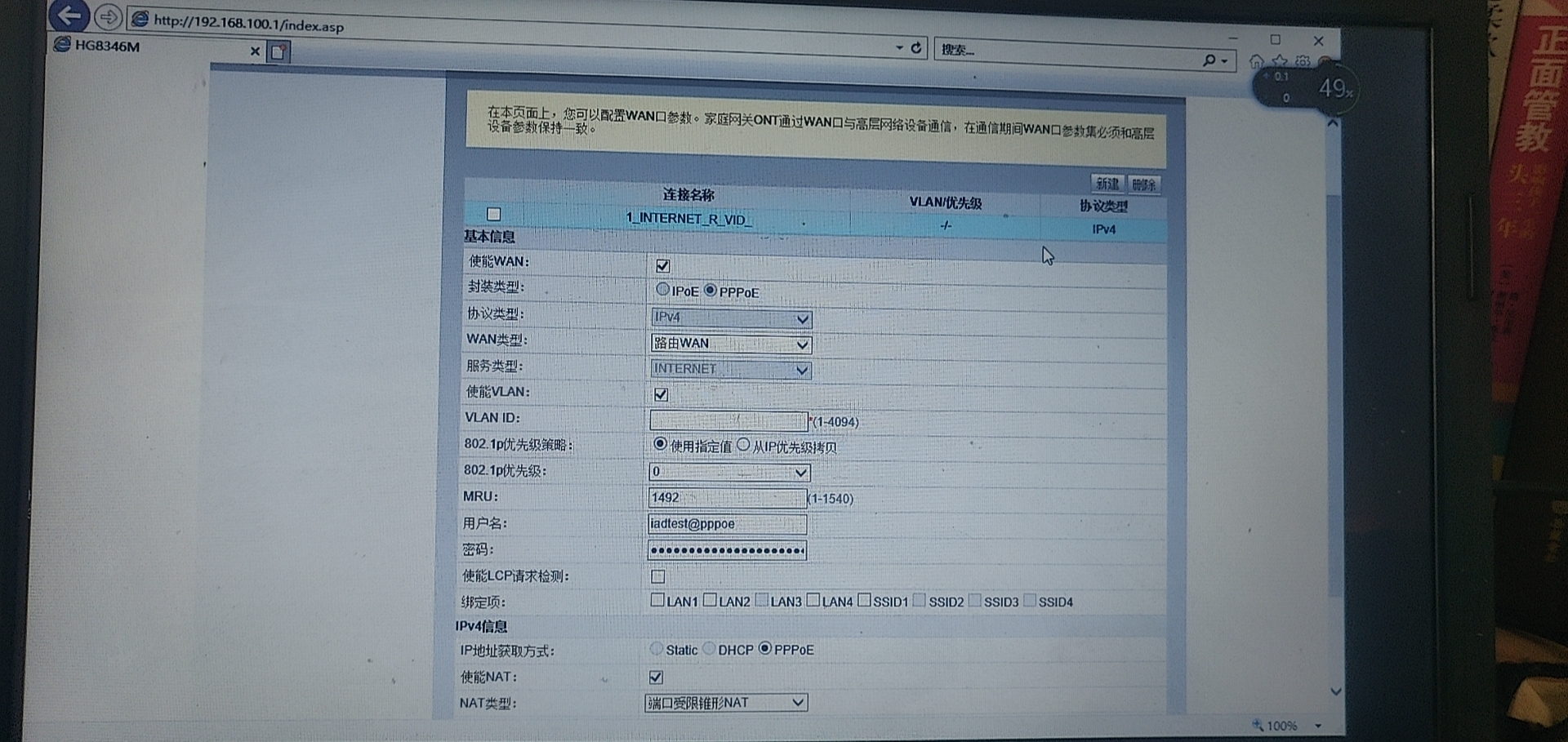Screen dimensions: 1568x742
Task: Click the 连接名称 column header
Action: tap(688, 194)
